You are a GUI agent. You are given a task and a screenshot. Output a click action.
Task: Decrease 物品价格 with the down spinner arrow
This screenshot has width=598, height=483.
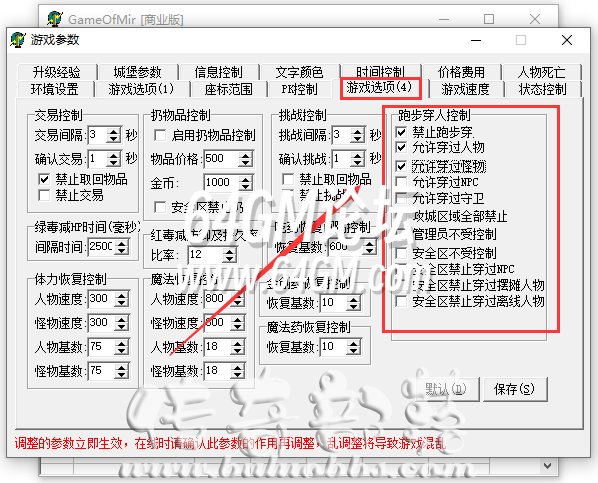point(246,163)
